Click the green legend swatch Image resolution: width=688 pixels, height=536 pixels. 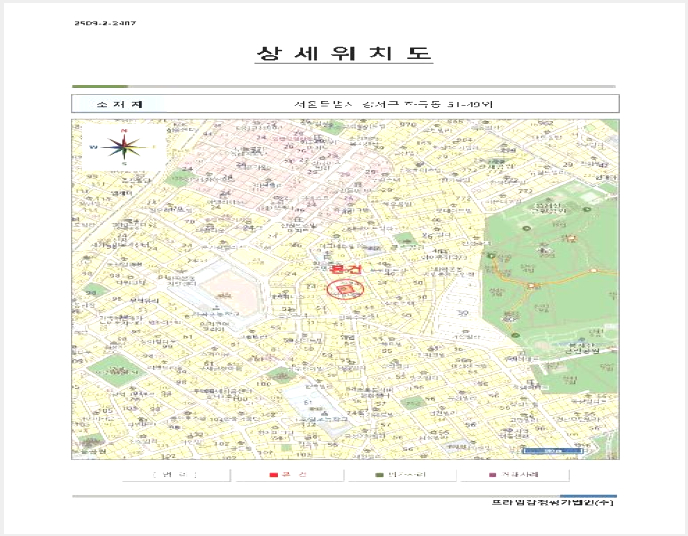(380, 475)
